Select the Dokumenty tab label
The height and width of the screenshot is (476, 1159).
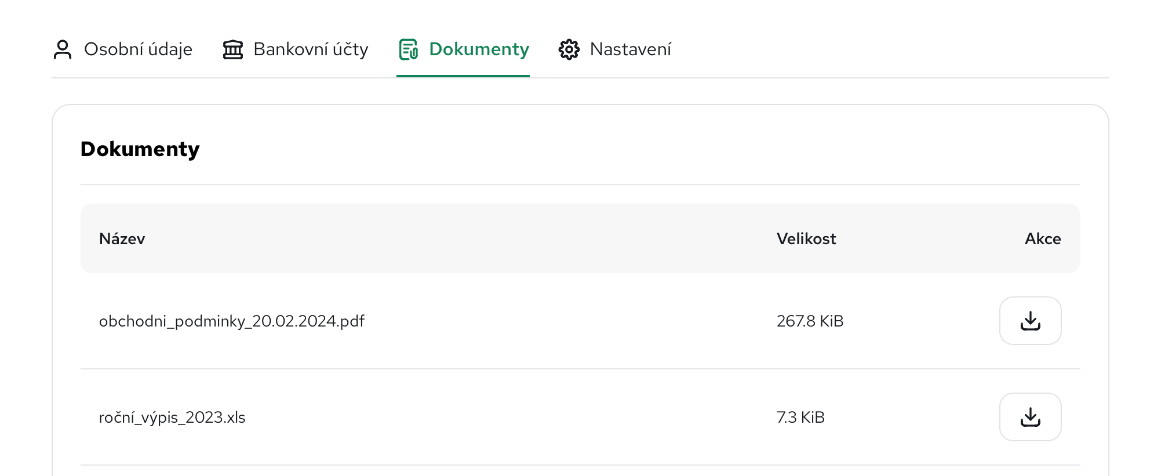click(478, 49)
